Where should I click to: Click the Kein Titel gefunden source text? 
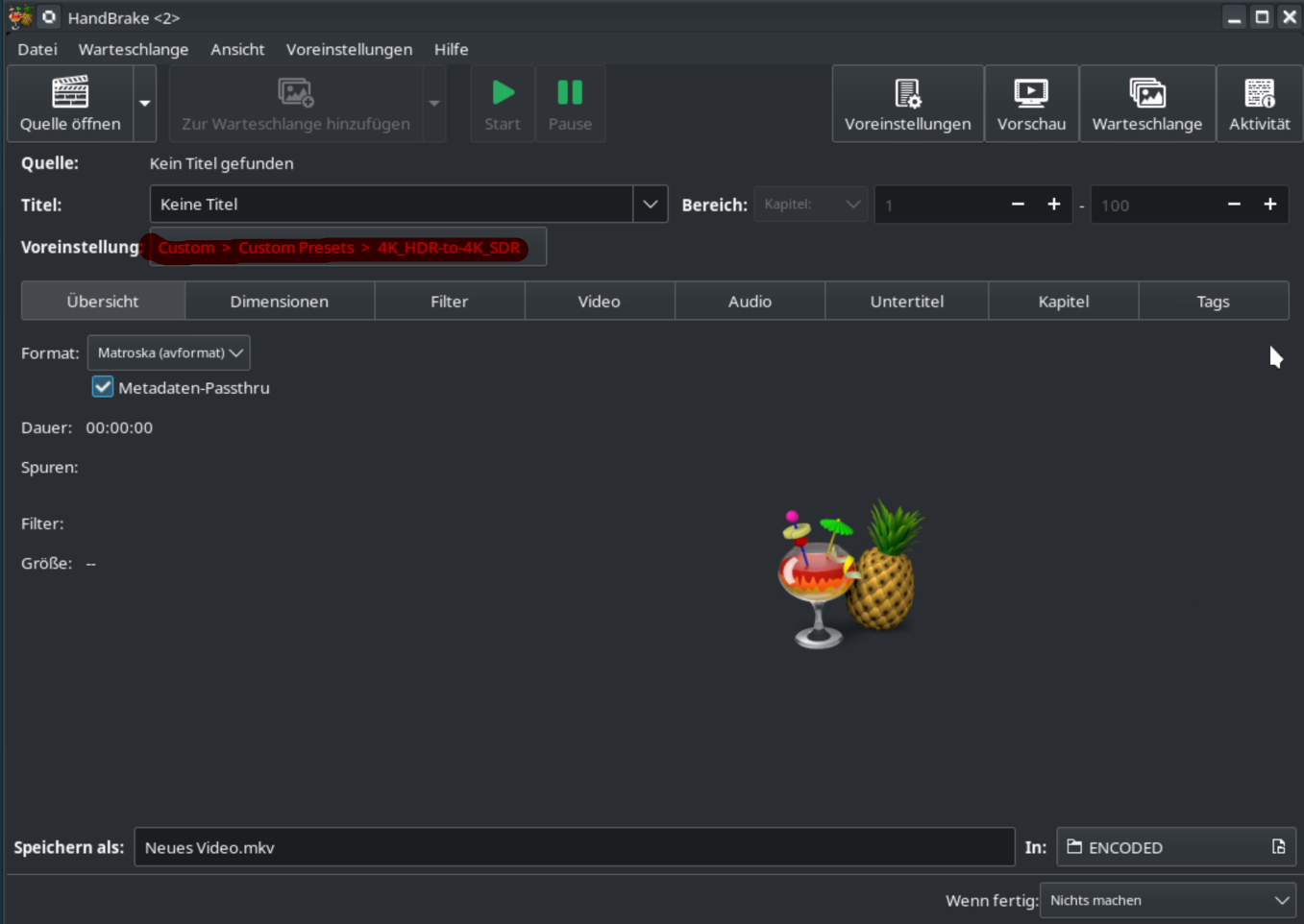click(222, 163)
